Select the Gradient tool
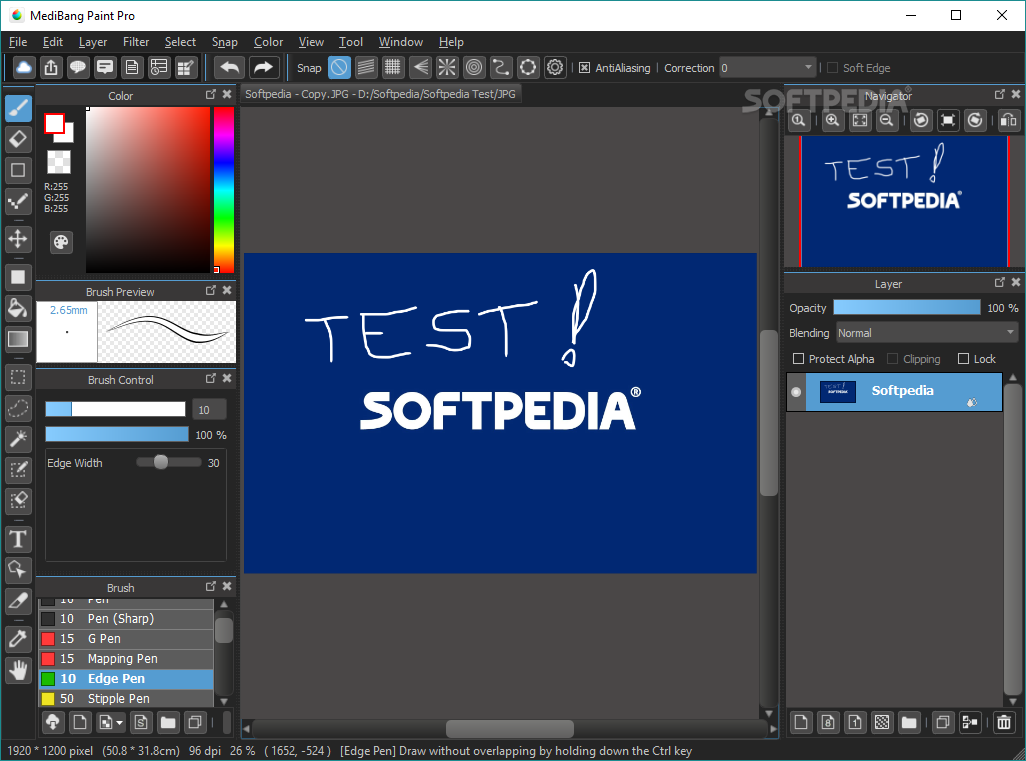The width and height of the screenshot is (1026, 761). (x=18, y=339)
